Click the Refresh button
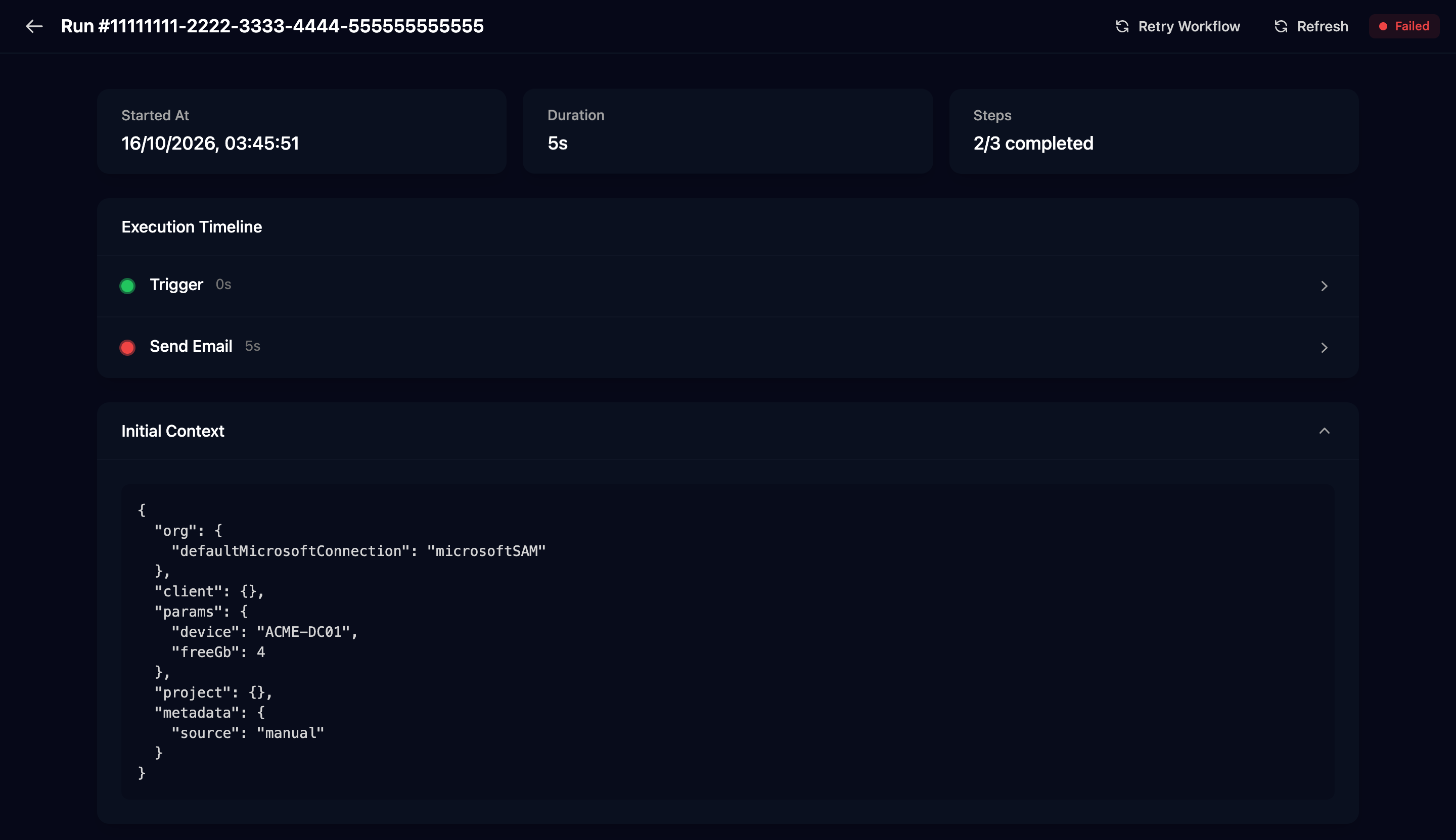This screenshot has height=840, width=1456. coord(1311,27)
